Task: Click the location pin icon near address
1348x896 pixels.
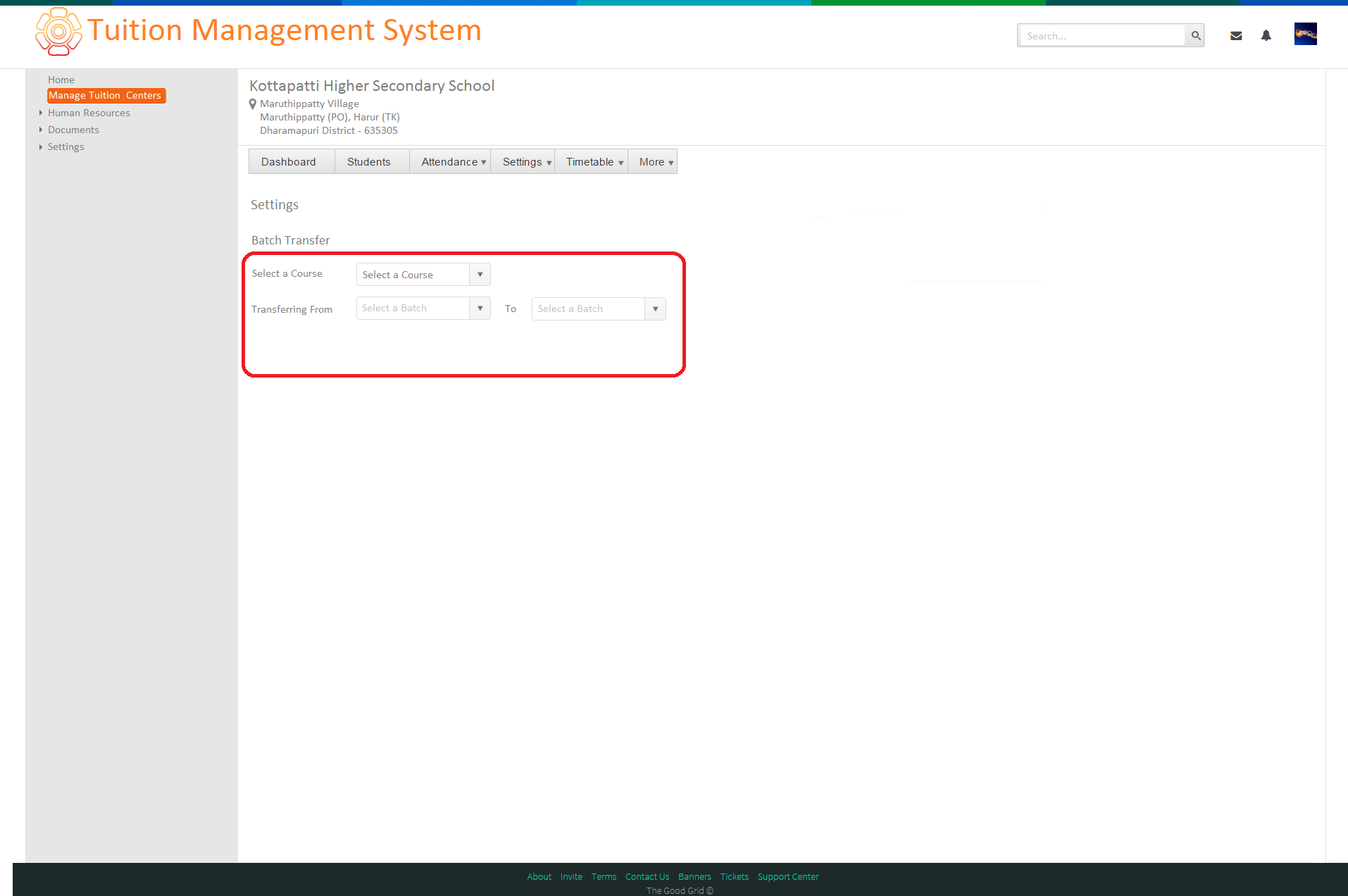Action: (x=253, y=104)
